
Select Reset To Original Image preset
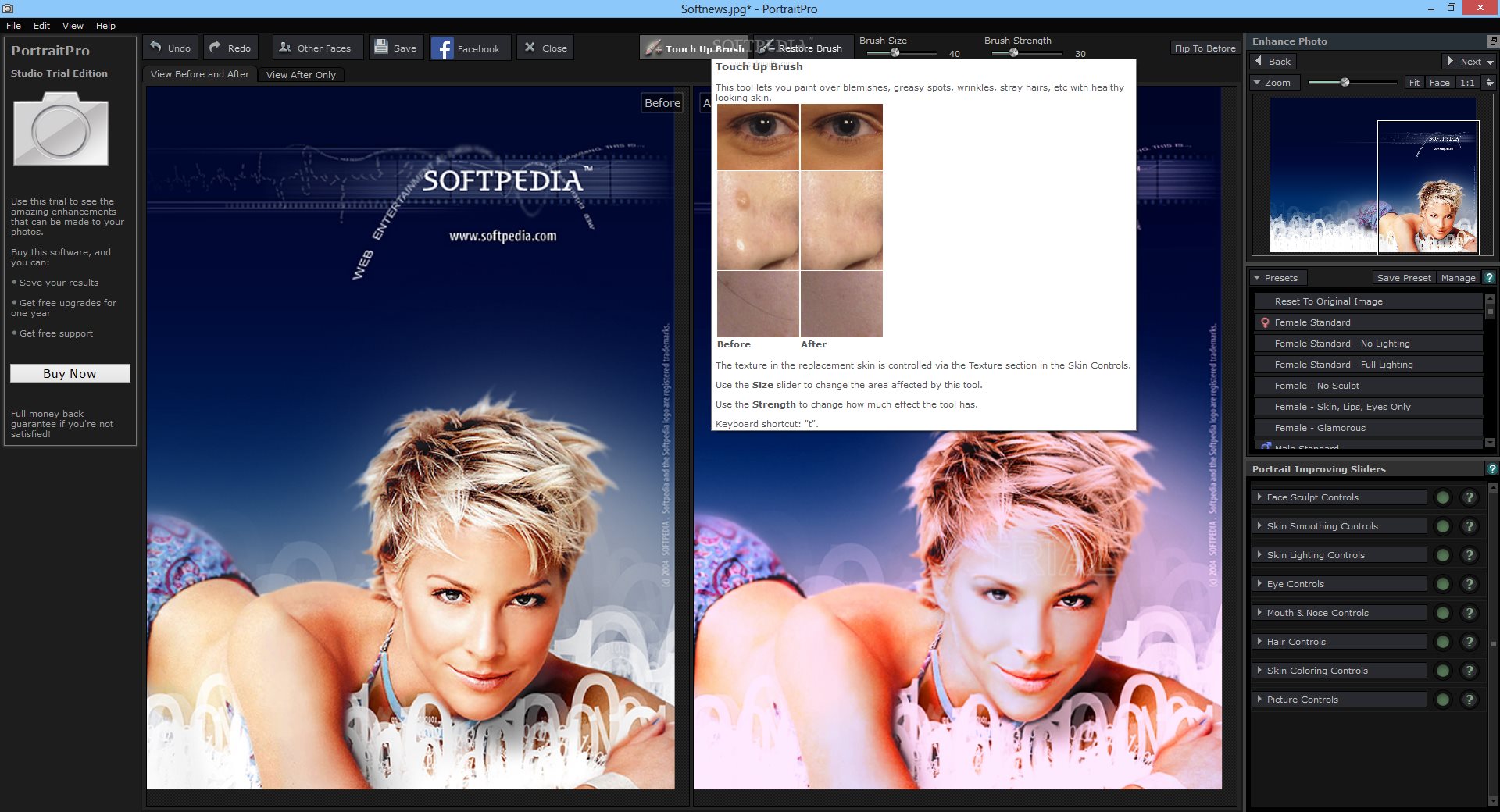(x=1368, y=301)
